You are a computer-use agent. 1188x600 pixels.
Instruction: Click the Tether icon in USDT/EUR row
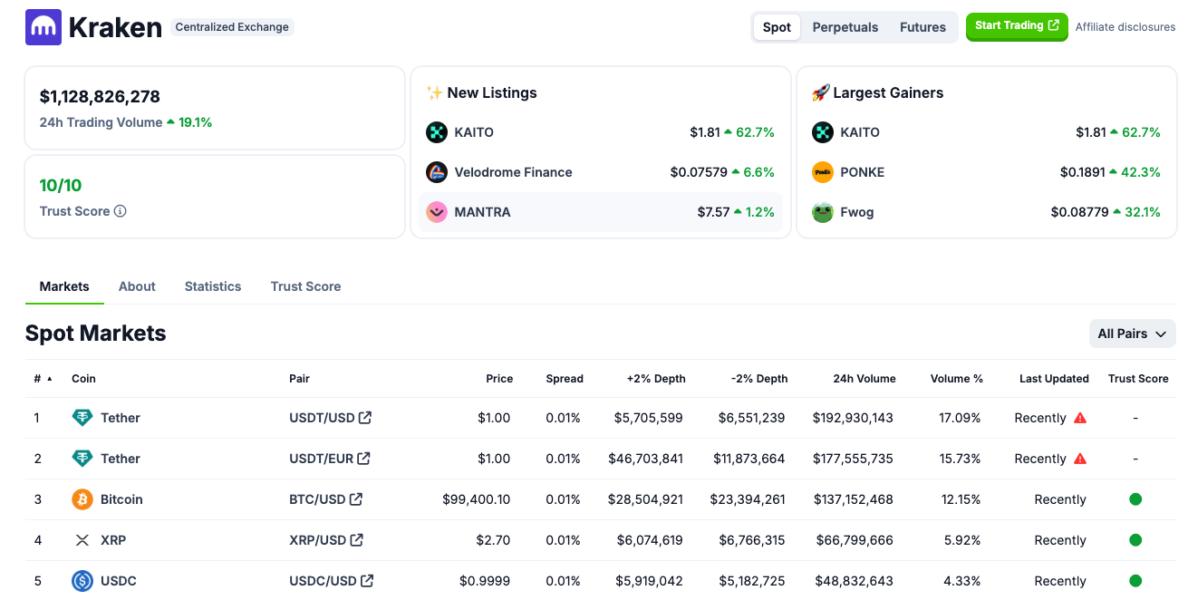click(x=82, y=458)
